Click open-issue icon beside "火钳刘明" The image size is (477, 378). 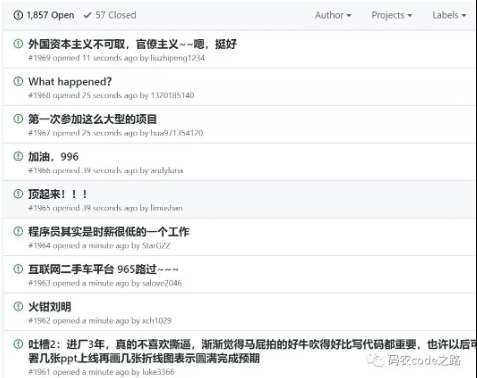(18, 306)
